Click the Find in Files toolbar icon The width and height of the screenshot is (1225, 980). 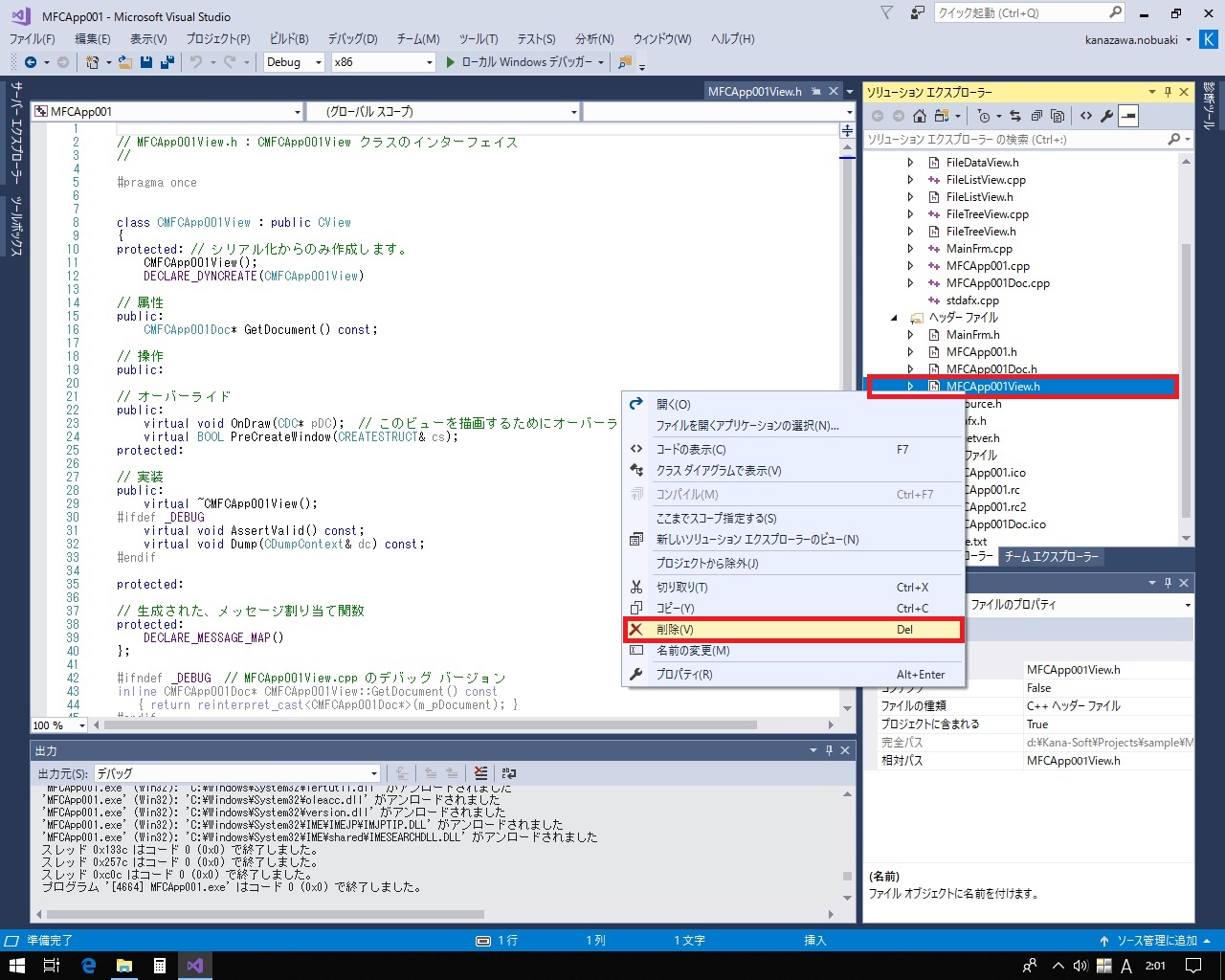[625, 62]
